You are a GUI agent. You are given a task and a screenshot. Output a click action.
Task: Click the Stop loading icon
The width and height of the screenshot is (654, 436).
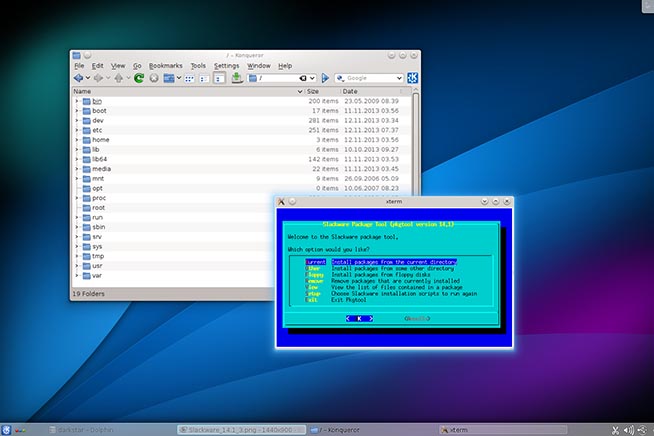coord(154,78)
